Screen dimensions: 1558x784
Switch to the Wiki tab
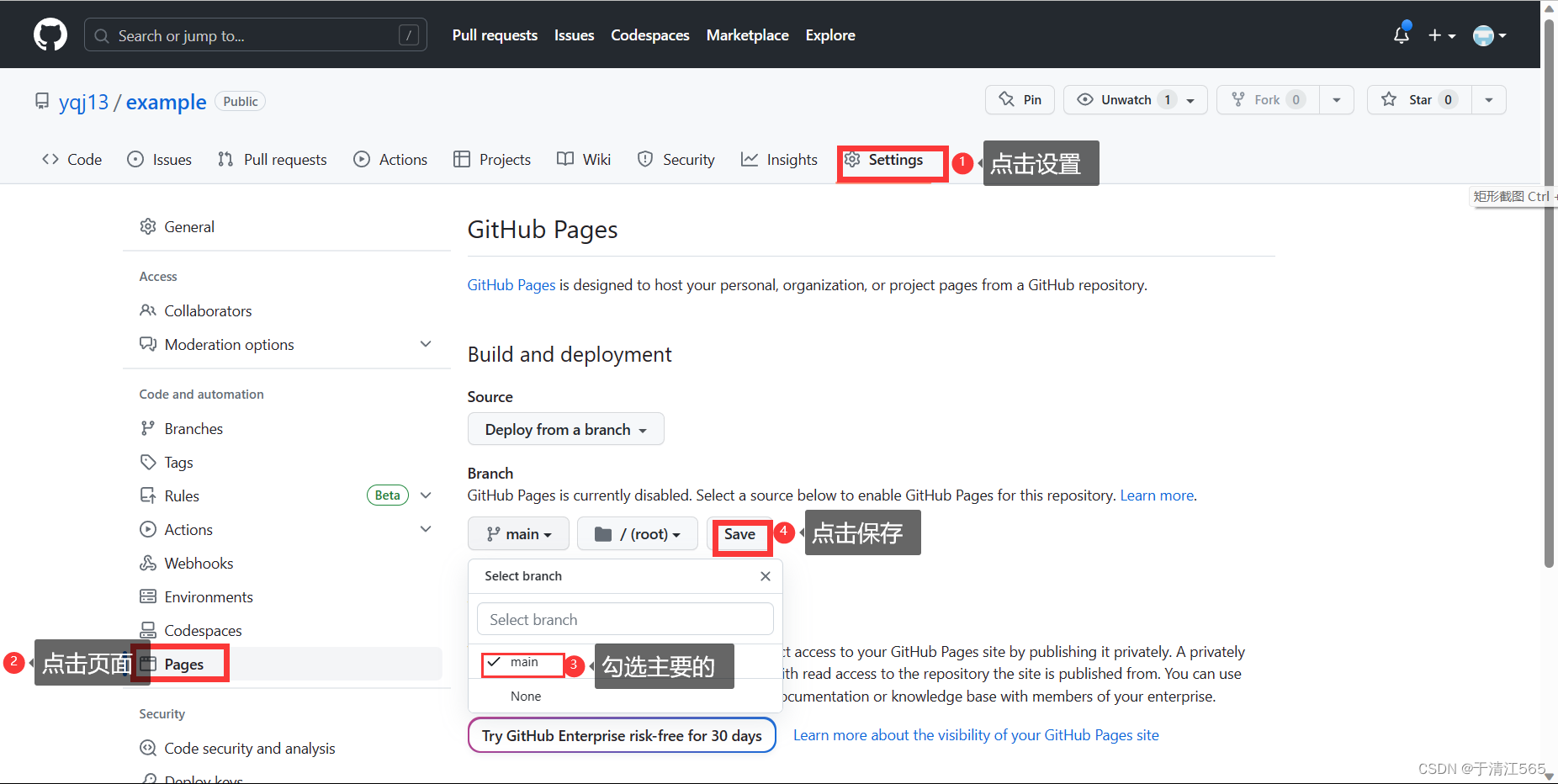[x=584, y=160]
